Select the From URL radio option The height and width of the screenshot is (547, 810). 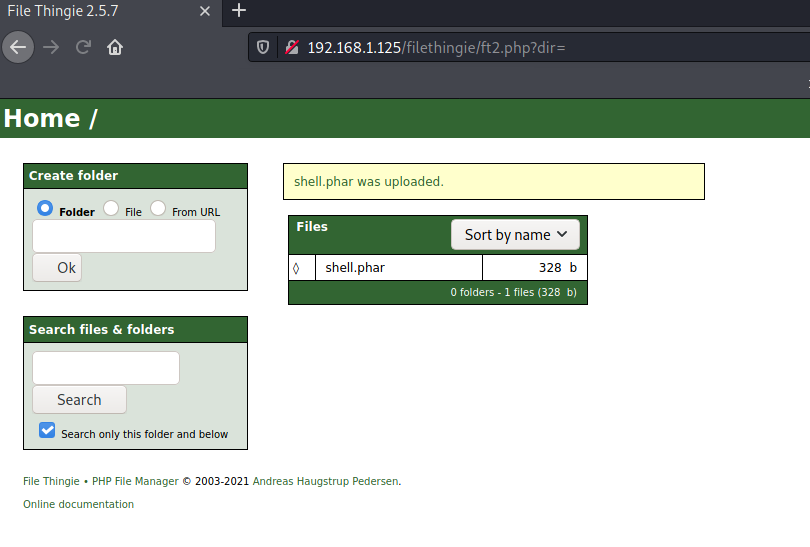tap(158, 208)
